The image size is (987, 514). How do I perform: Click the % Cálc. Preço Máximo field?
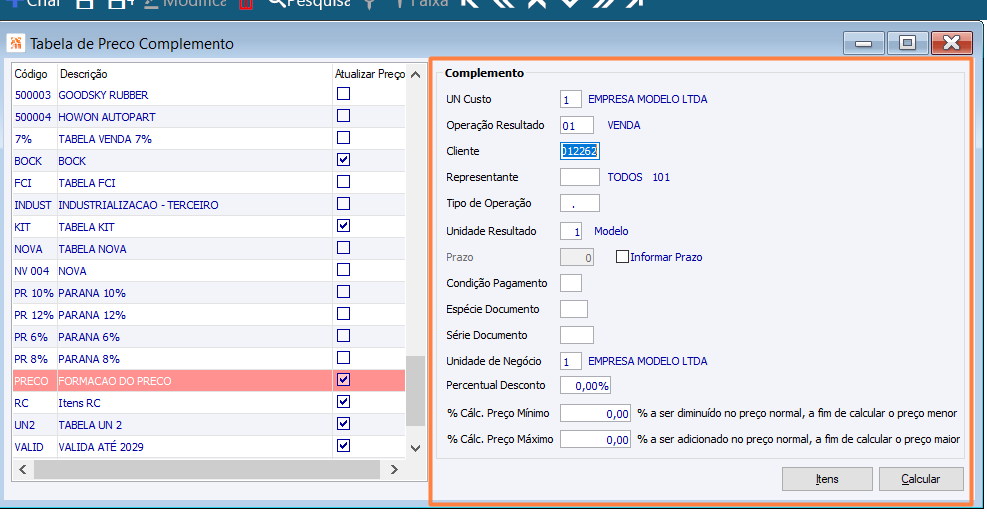click(x=595, y=439)
